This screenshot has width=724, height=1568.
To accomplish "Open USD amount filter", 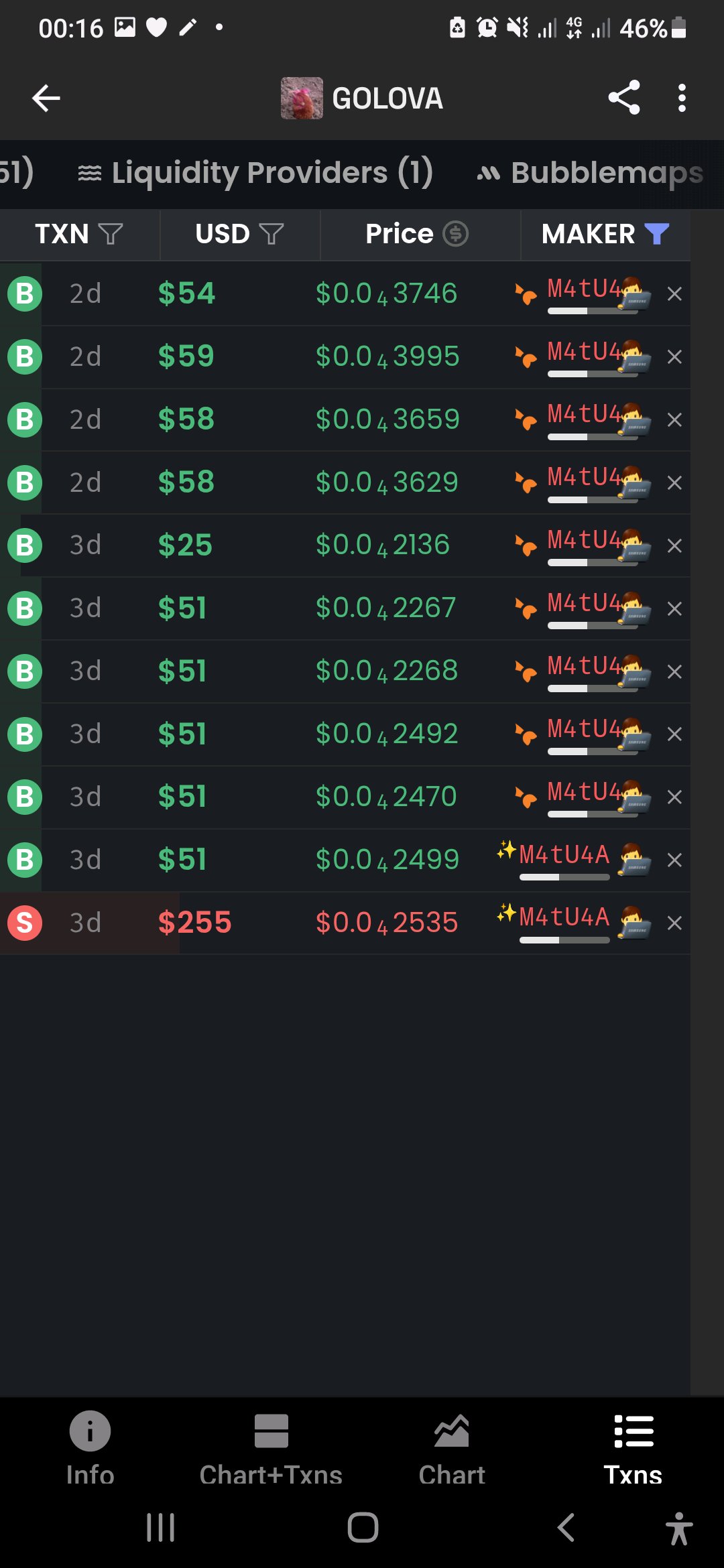I will click(x=271, y=234).
